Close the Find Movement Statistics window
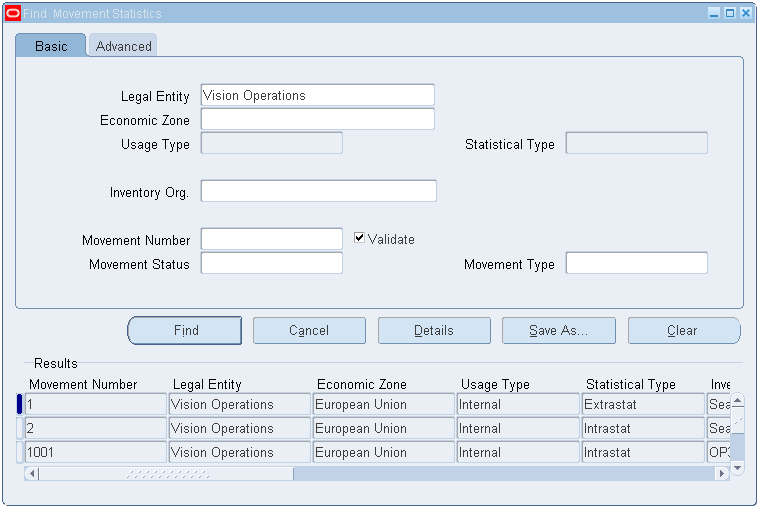This screenshot has height=508, width=759. [746, 13]
